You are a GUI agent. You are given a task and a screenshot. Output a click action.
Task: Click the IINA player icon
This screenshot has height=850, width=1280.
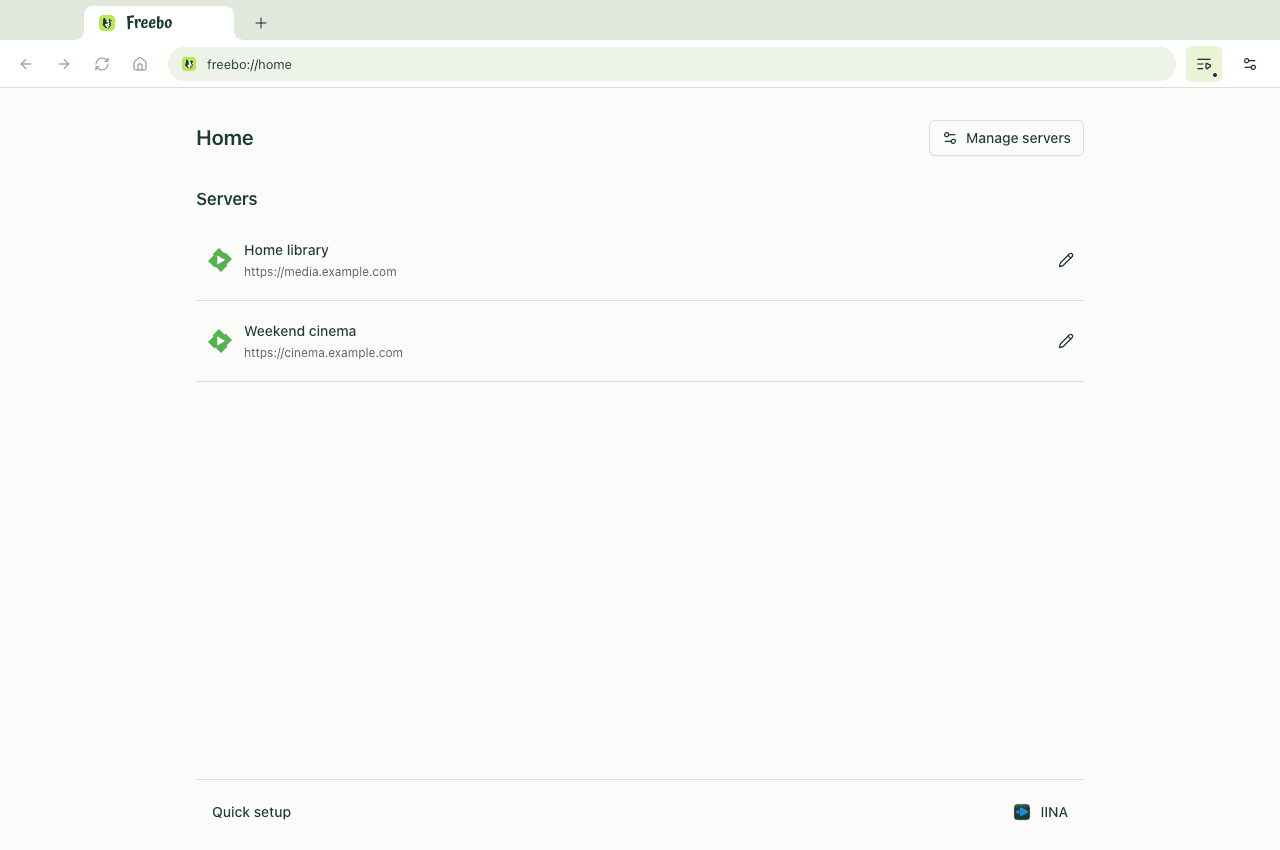click(x=1022, y=812)
